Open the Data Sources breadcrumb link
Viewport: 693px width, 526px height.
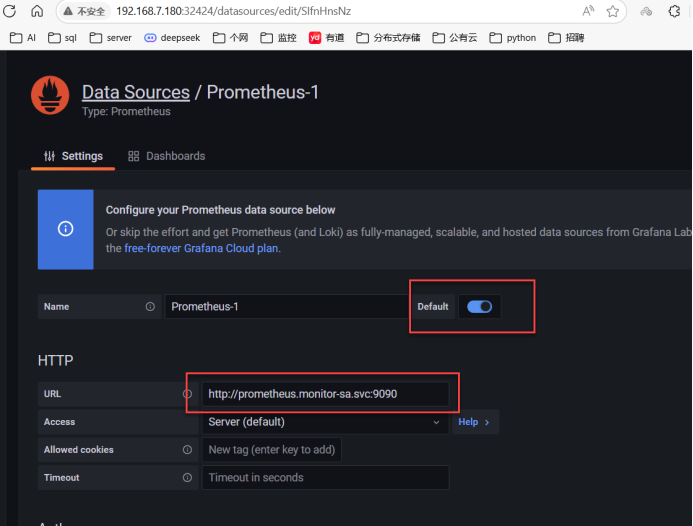(135, 92)
